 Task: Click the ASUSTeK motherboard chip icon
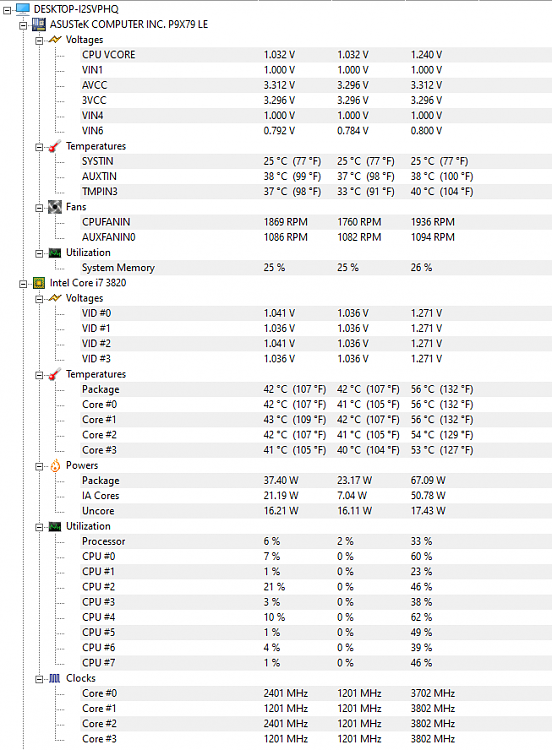click(x=39, y=24)
